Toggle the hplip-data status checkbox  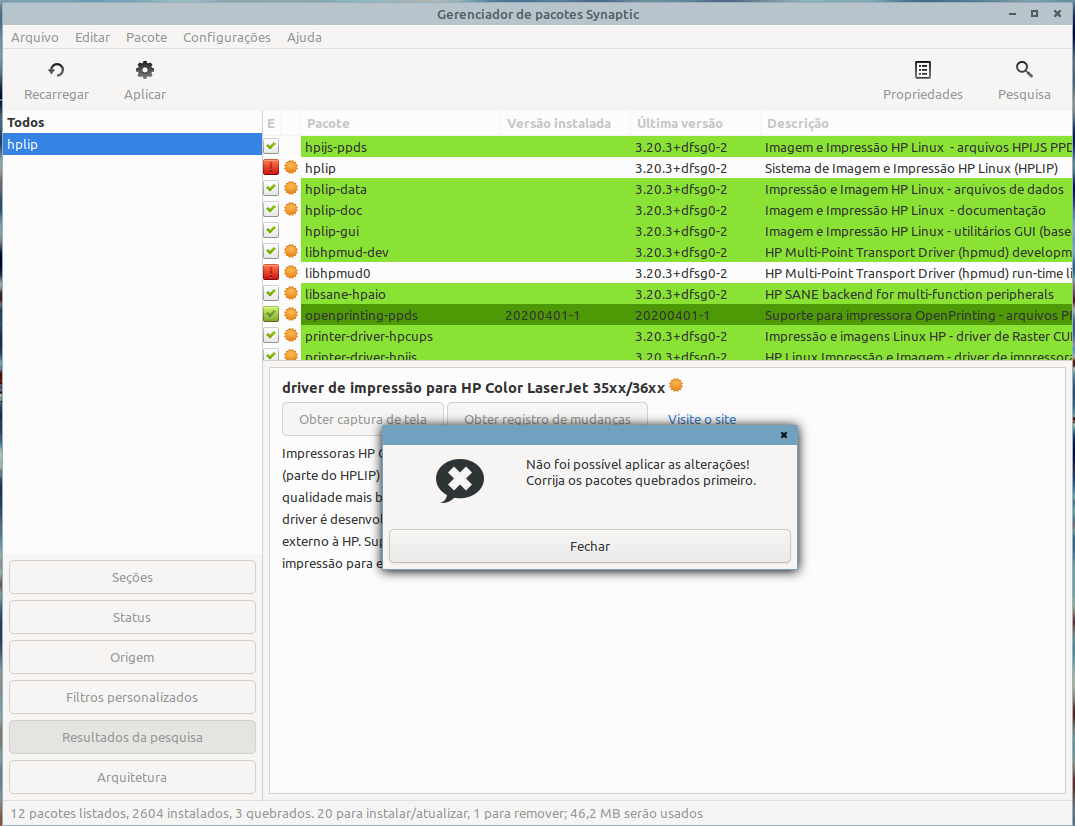pos(271,189)
